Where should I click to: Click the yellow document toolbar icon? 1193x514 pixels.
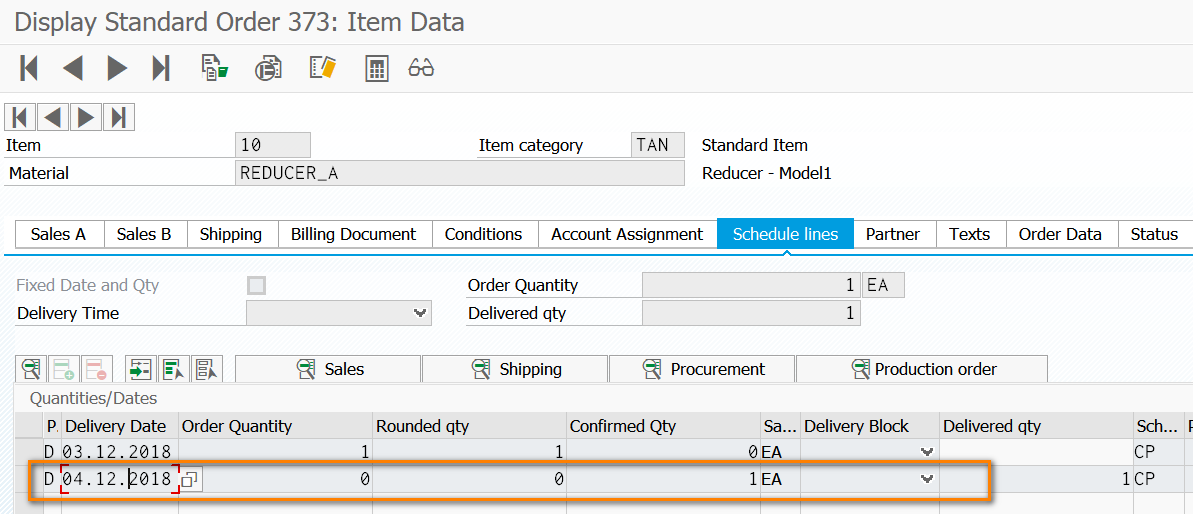click(x=322, y=68)
